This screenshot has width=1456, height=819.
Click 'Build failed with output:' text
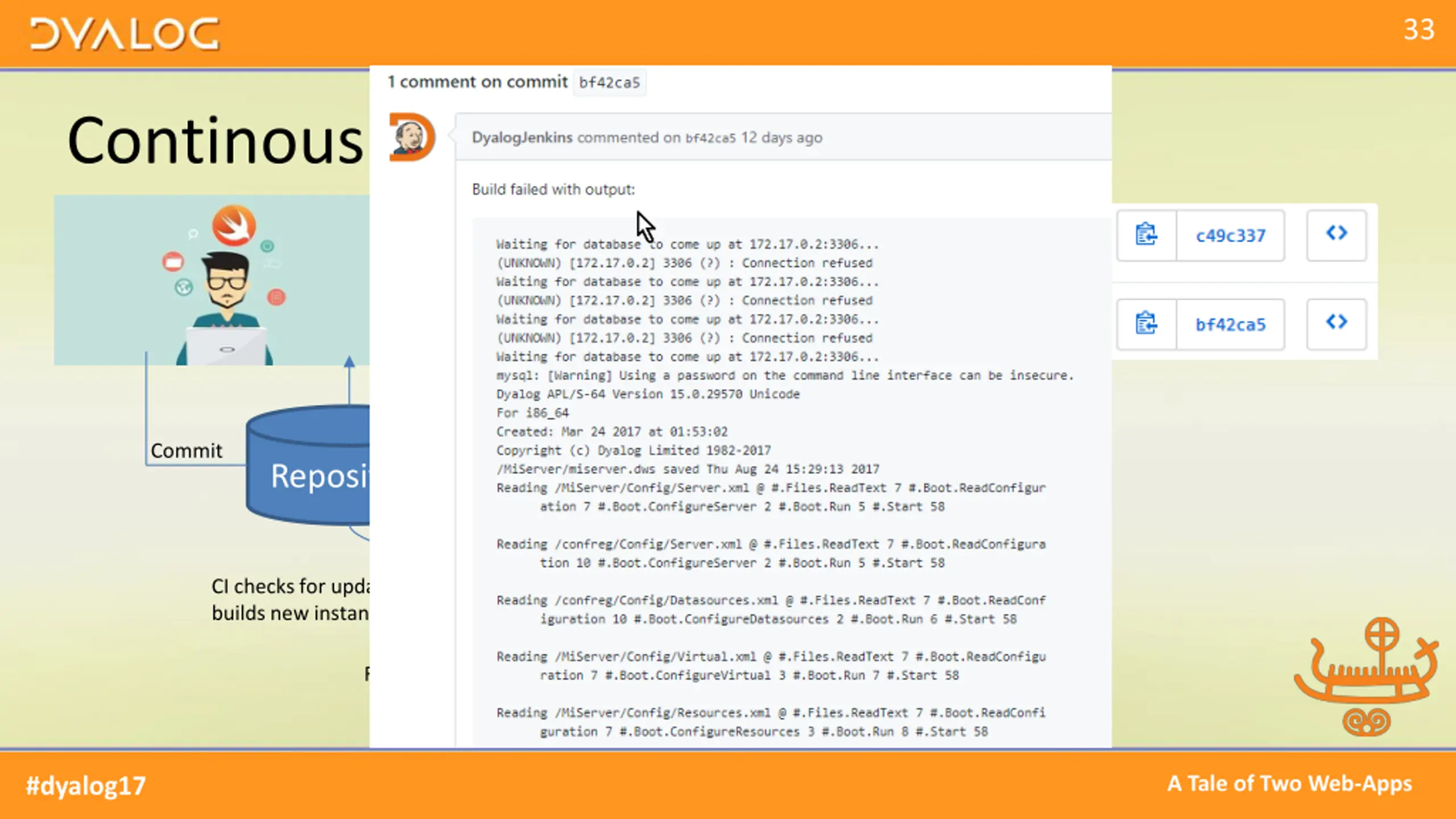553,189
